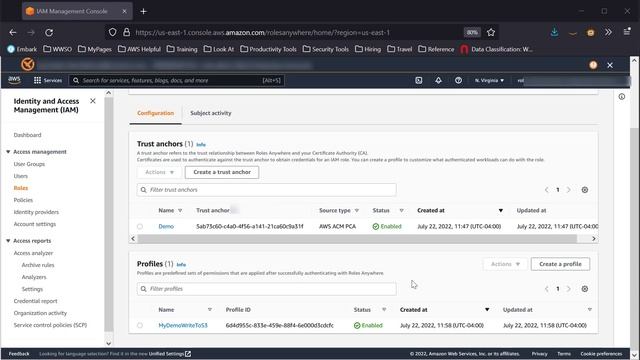Sort trust anchors by Created at
This screenshot has height=360, width=640.
[500, 211]
